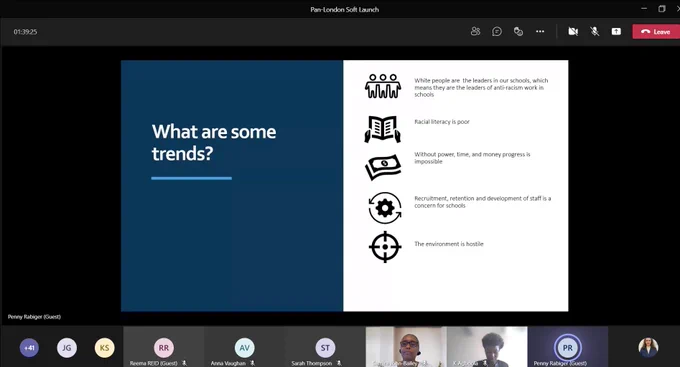Screen dimensions: 680x367
Task: Open the More actions ellipsis menu
Action: (x=540, y=31)
